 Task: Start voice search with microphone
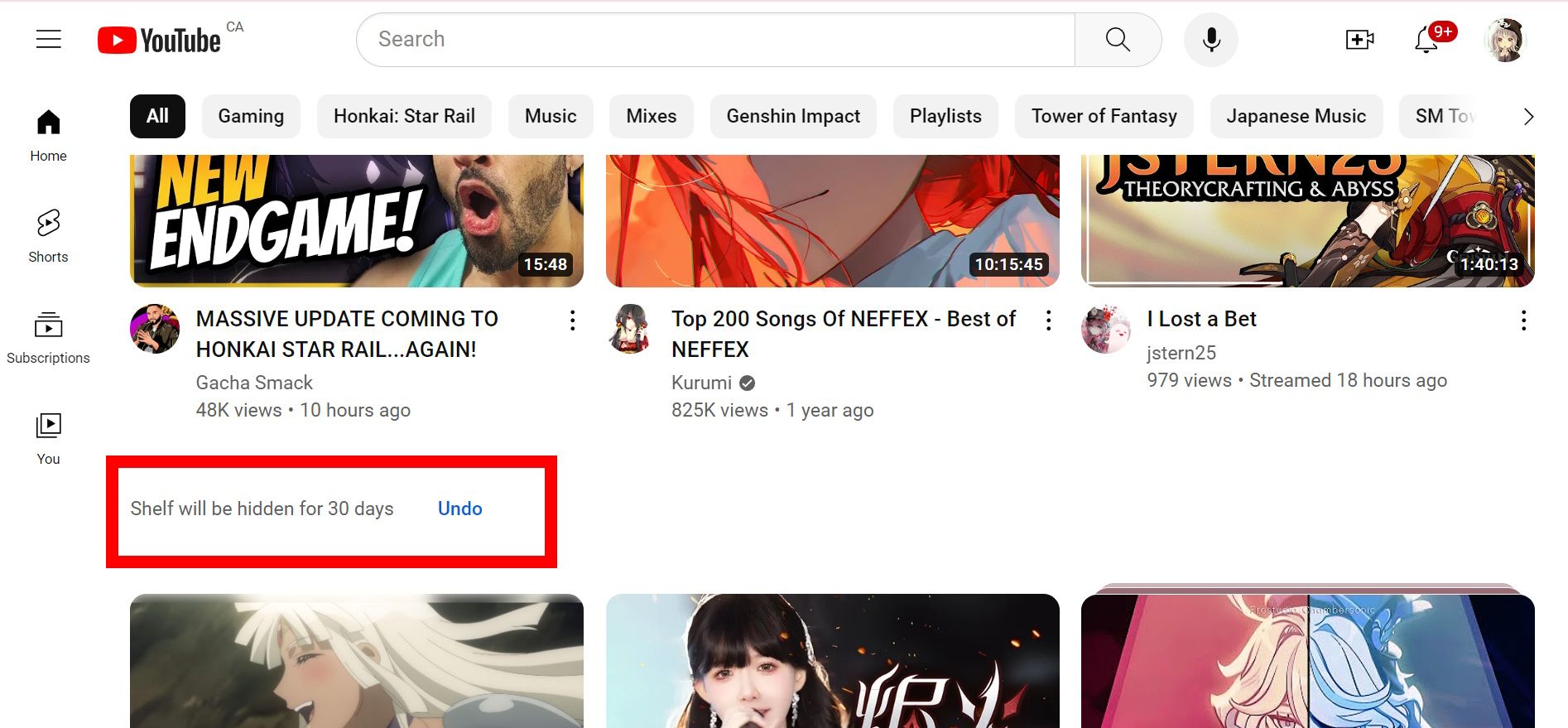1211,39
